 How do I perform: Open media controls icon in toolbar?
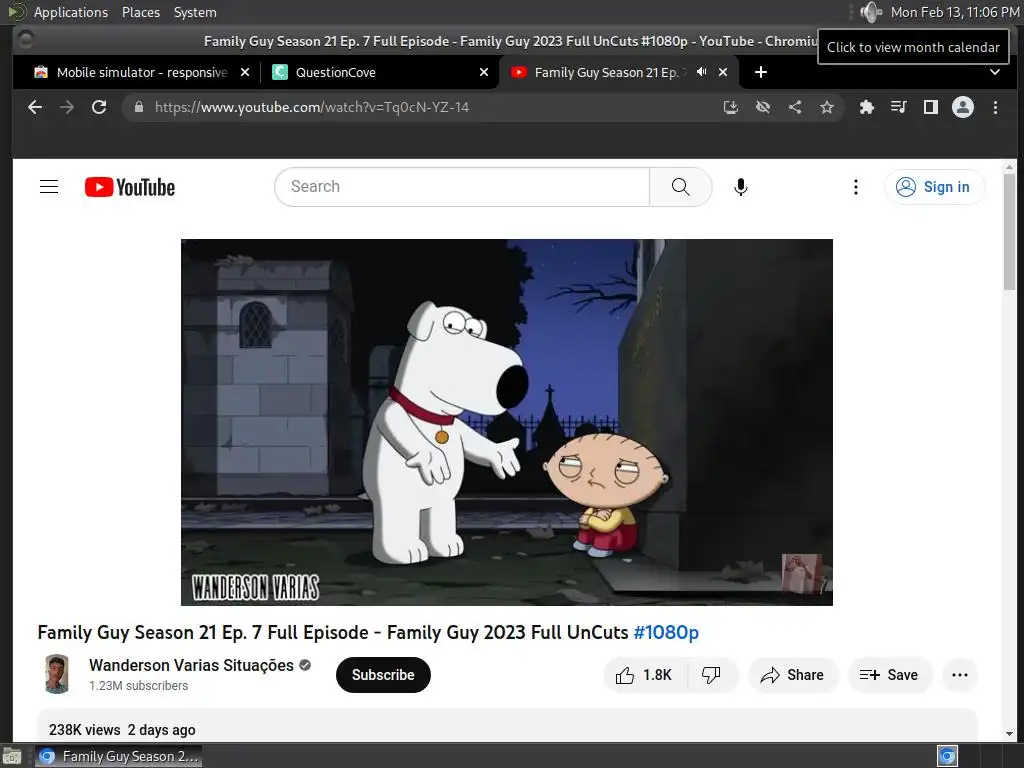click(899, 107)
